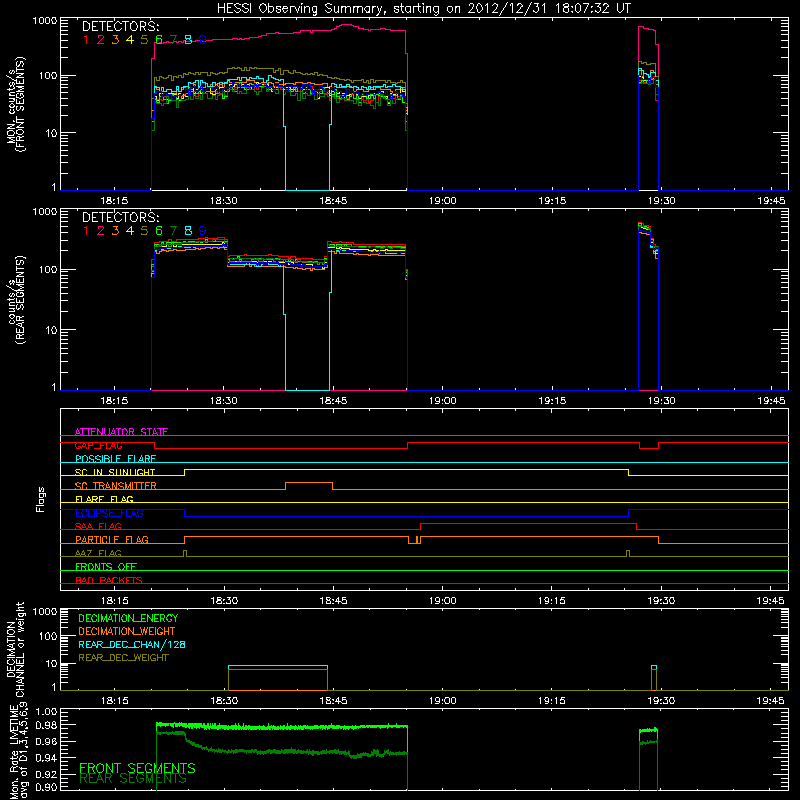Select the BAD_PACKETS flag label

pyautogui.click(x=109, y=581)
